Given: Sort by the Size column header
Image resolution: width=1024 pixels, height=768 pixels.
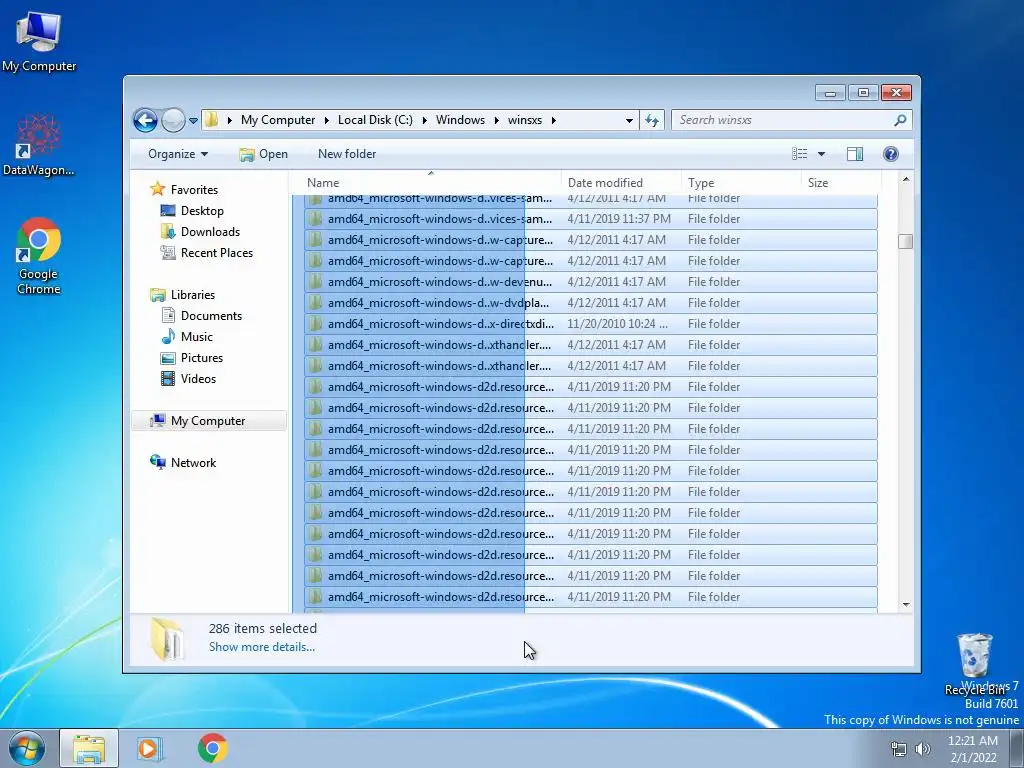Looking at the screenshot, I should click(841, 183).
